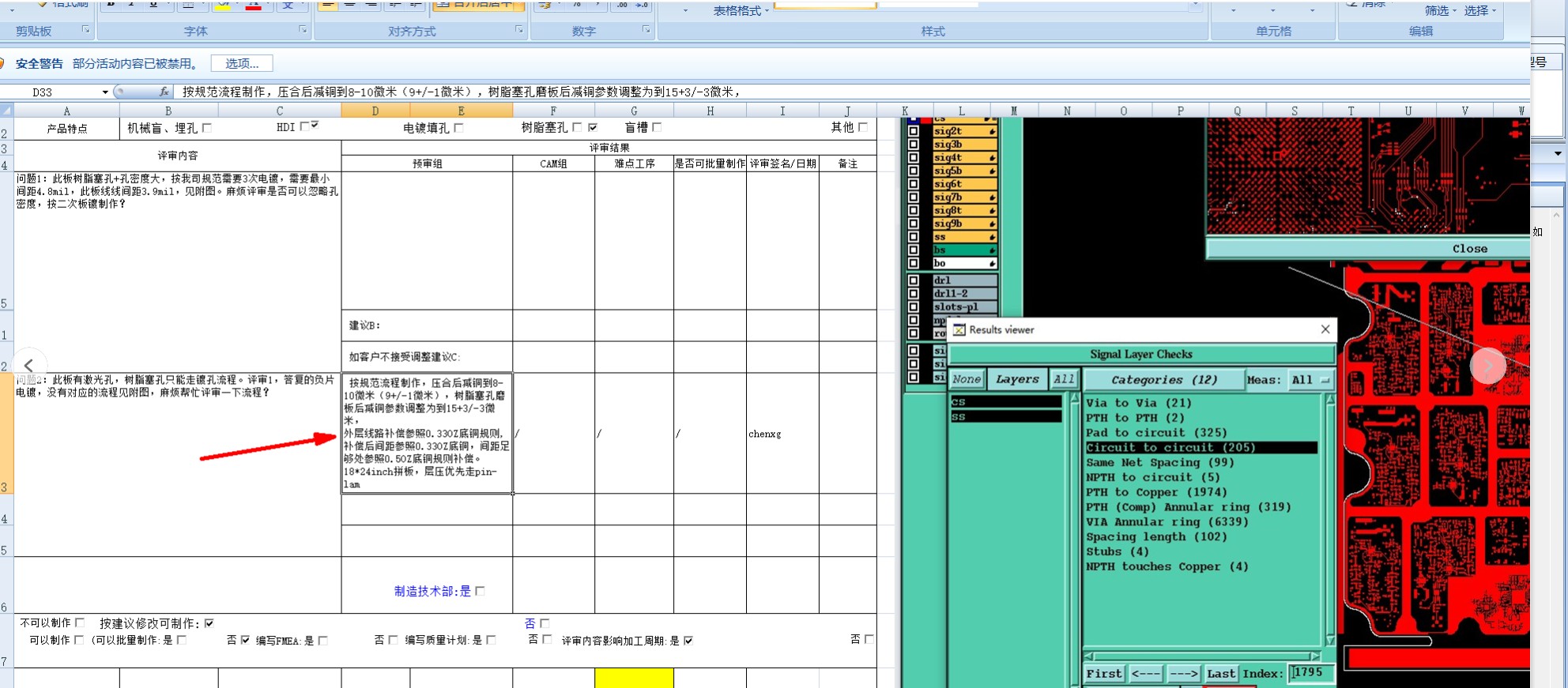Click the bo layer edit marker icon
This screenshot has width=1568, height=688.
pos(991,263)
